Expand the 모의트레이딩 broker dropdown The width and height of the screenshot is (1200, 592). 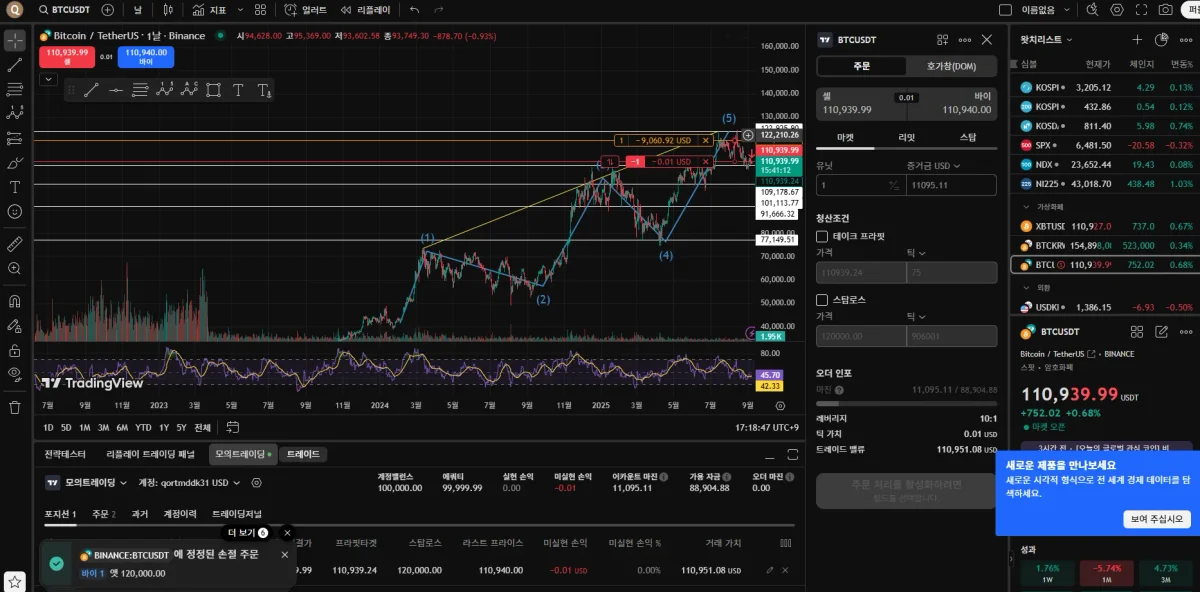tap(87, 482)
